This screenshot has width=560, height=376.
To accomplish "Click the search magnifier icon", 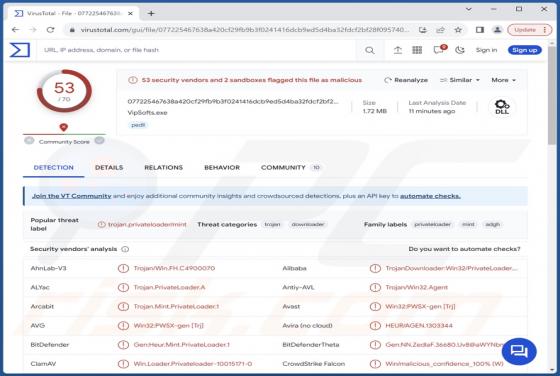I will coord(370,50).
